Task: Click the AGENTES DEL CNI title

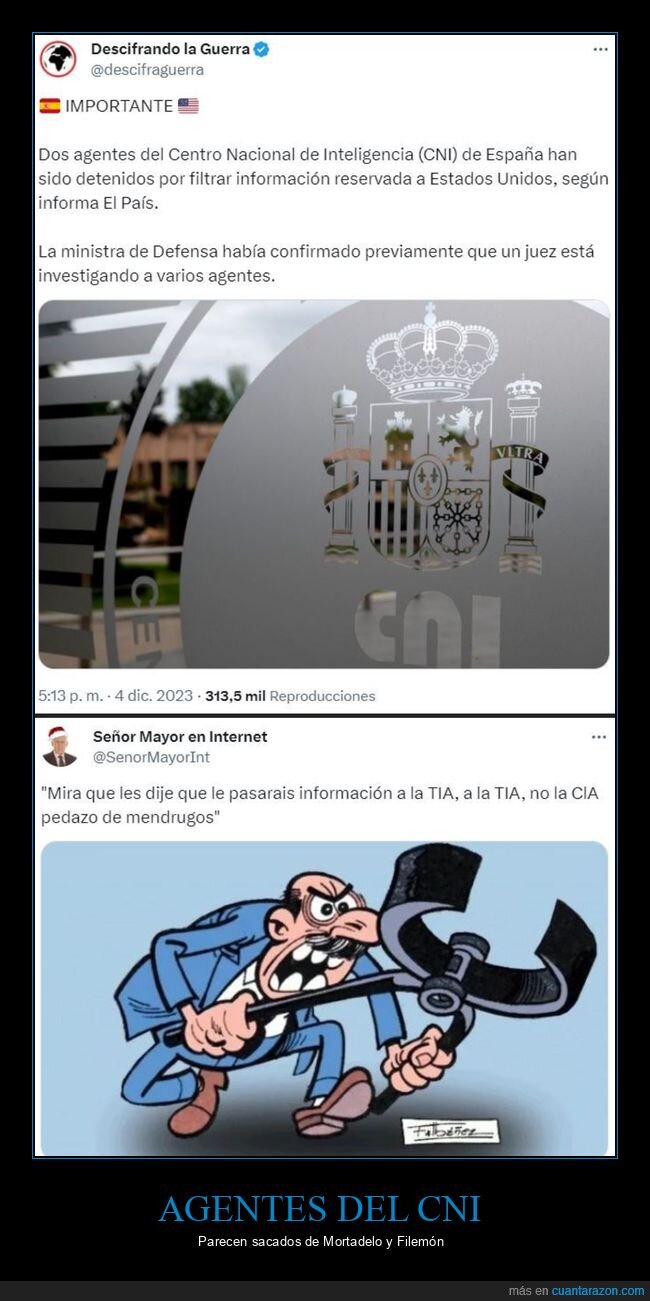Action: [x=320, y=1209]
